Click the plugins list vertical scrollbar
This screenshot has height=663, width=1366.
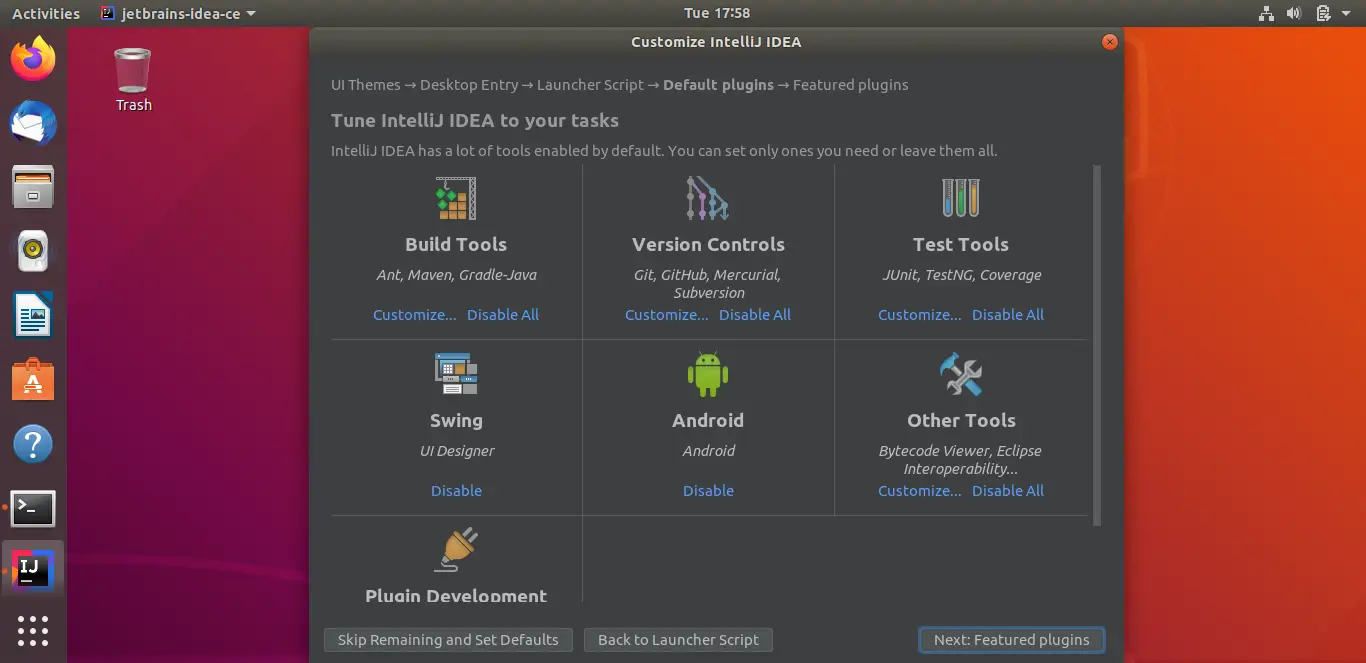tap(1097, 345)
